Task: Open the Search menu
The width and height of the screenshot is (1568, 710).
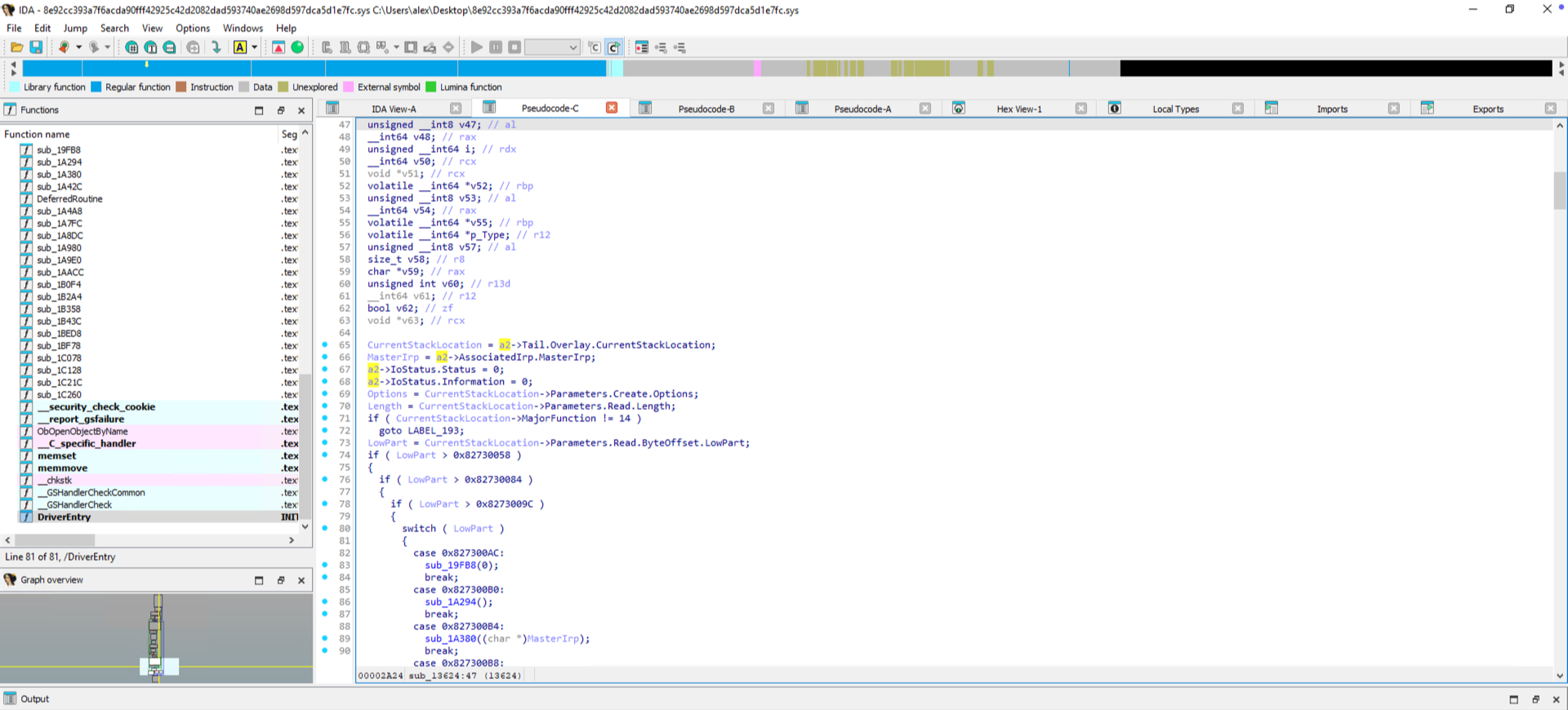Action: click(114, 28)
